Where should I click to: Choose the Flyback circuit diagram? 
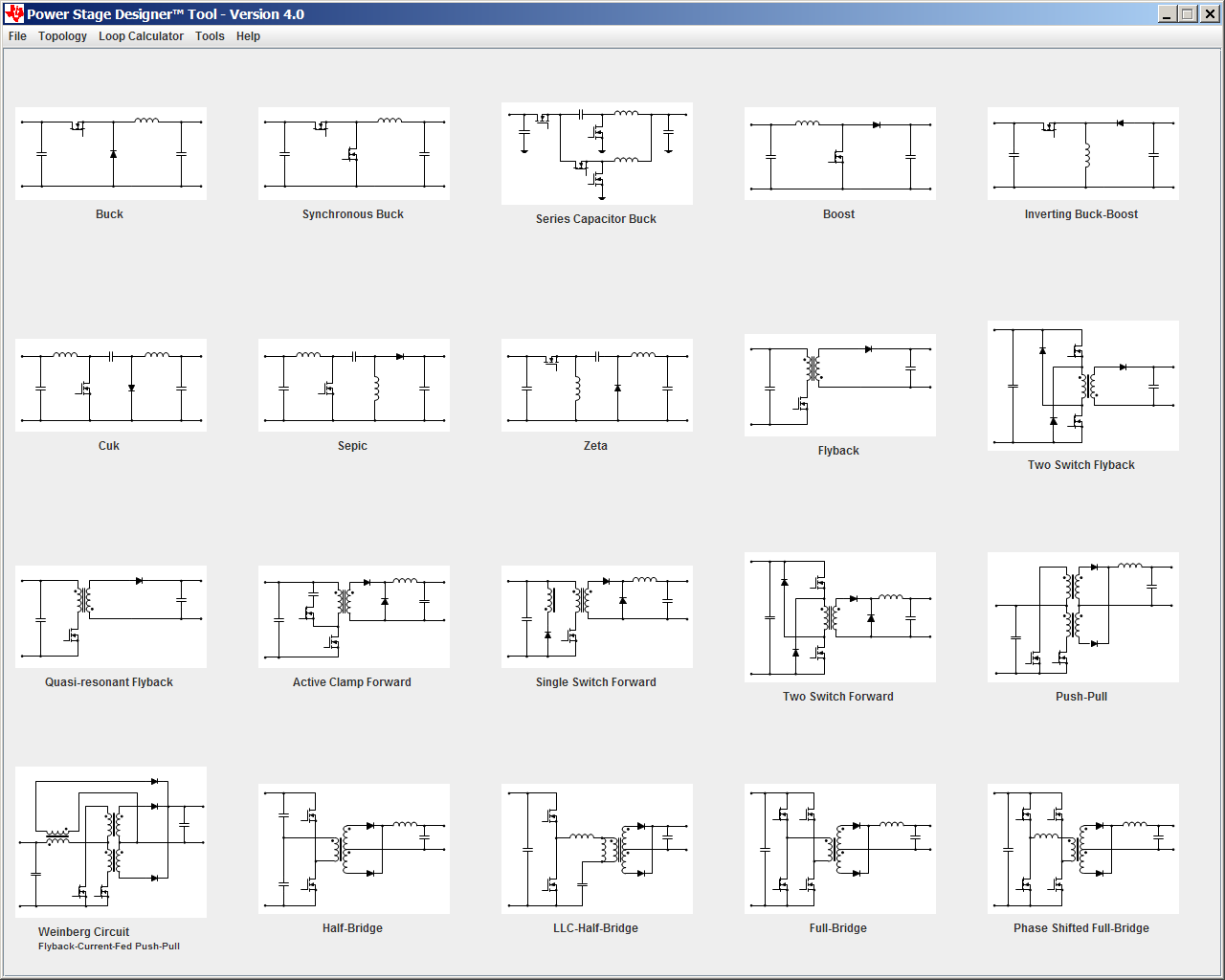coord(840,385)
